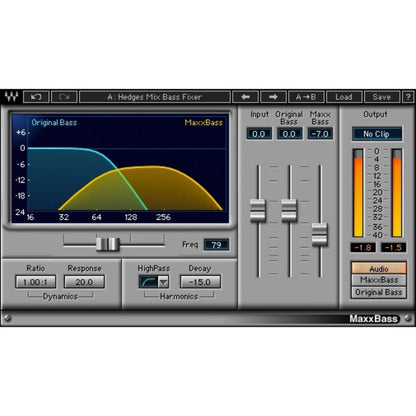Click the right output level meter
This screenshot has height=416, width=416.
point(397,193)
